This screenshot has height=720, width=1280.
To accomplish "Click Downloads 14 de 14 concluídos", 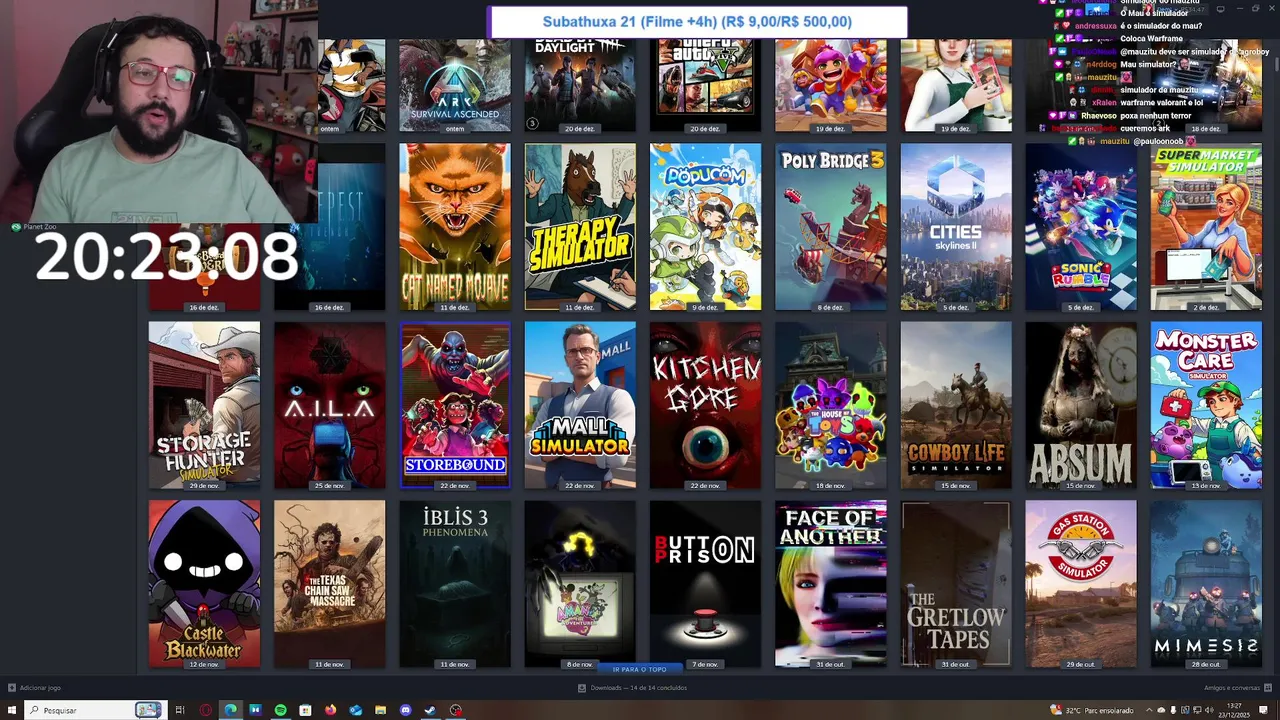I will [x=632, y=687].
